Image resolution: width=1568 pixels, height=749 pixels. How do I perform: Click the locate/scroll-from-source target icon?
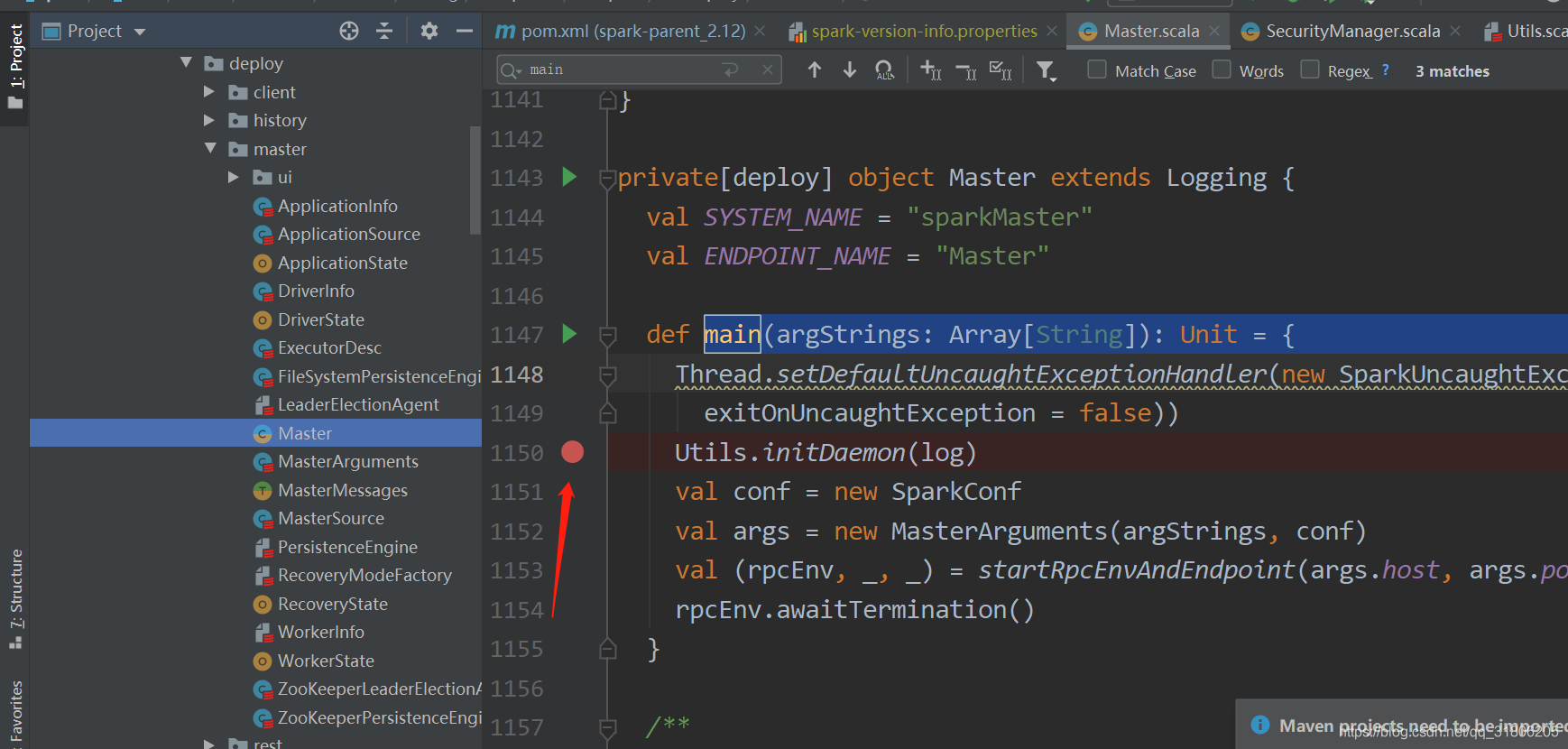point(349,32)
